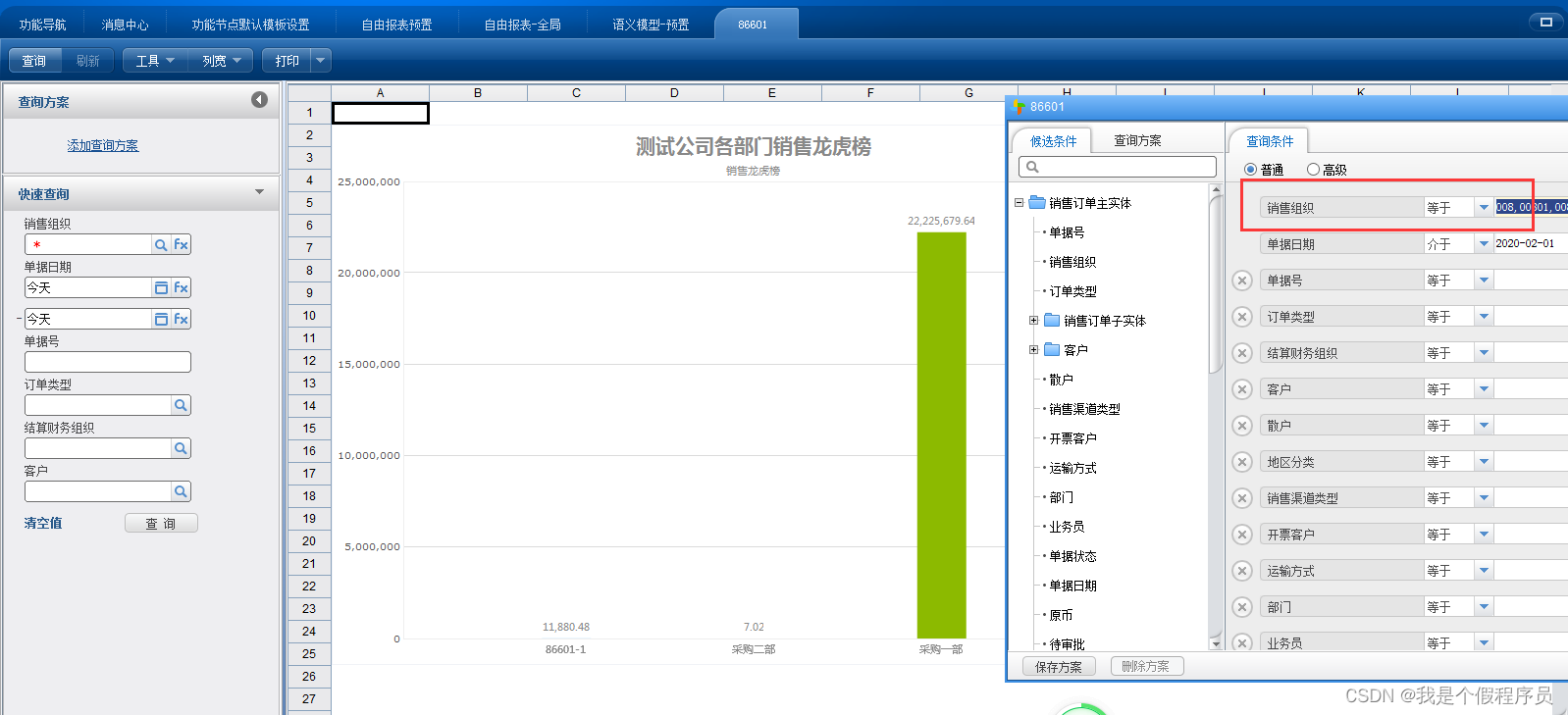This screenshot has height=715, width=1568.
Task: Remove the 单据号 query condition row
Action: pos(1242,281)
